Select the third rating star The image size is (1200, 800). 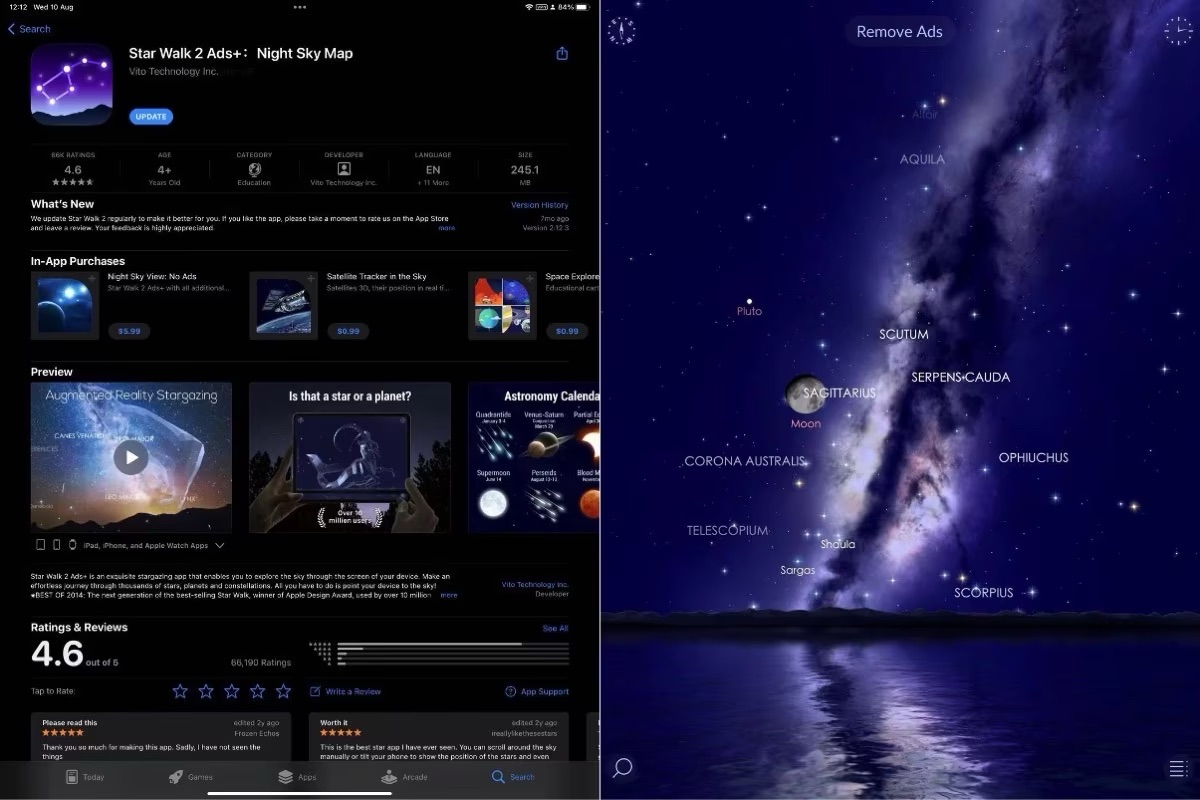click(x=232, y=691)
